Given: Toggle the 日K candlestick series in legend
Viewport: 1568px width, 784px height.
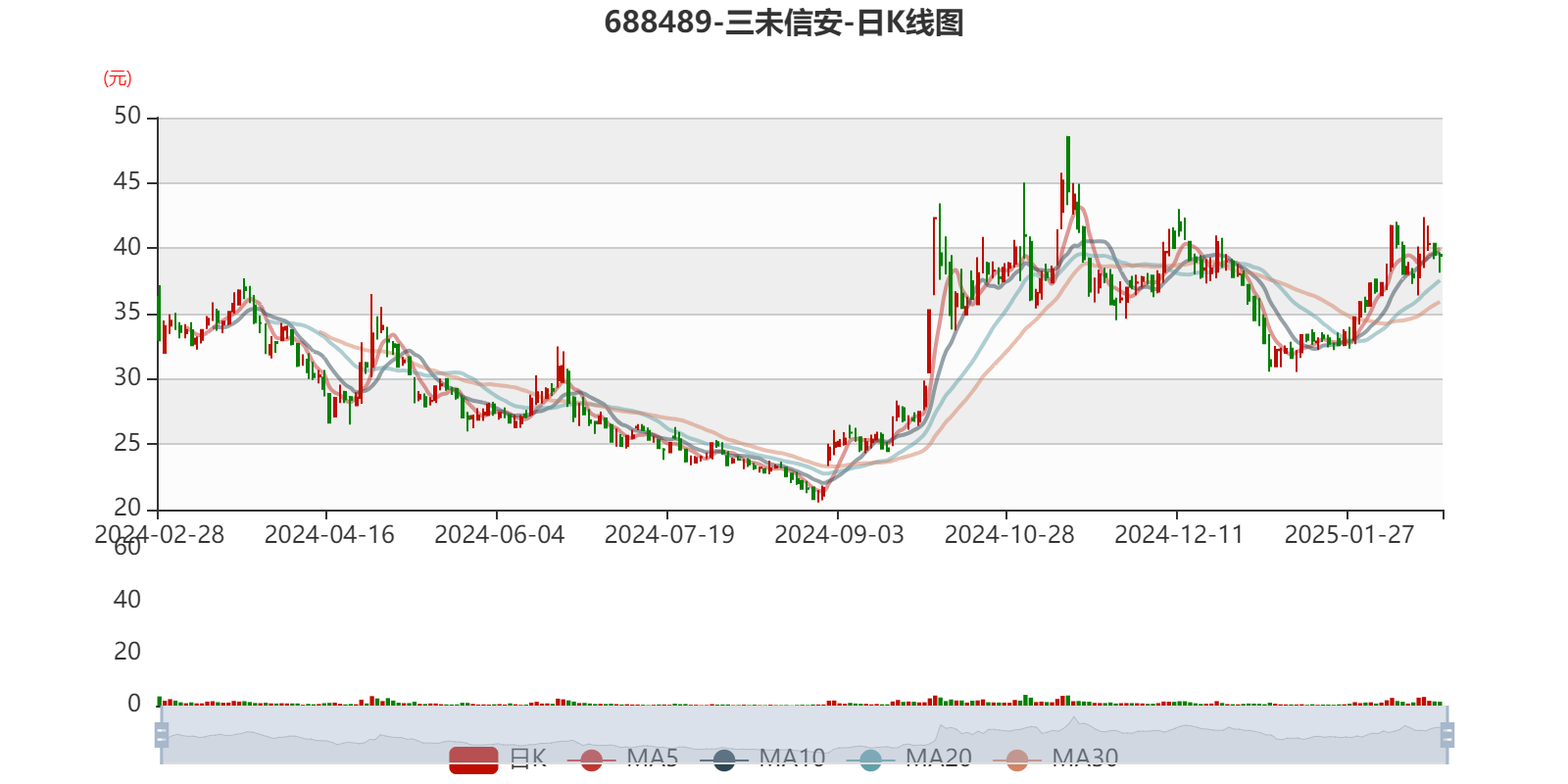Looking at the screenshot, I should 498,759.
